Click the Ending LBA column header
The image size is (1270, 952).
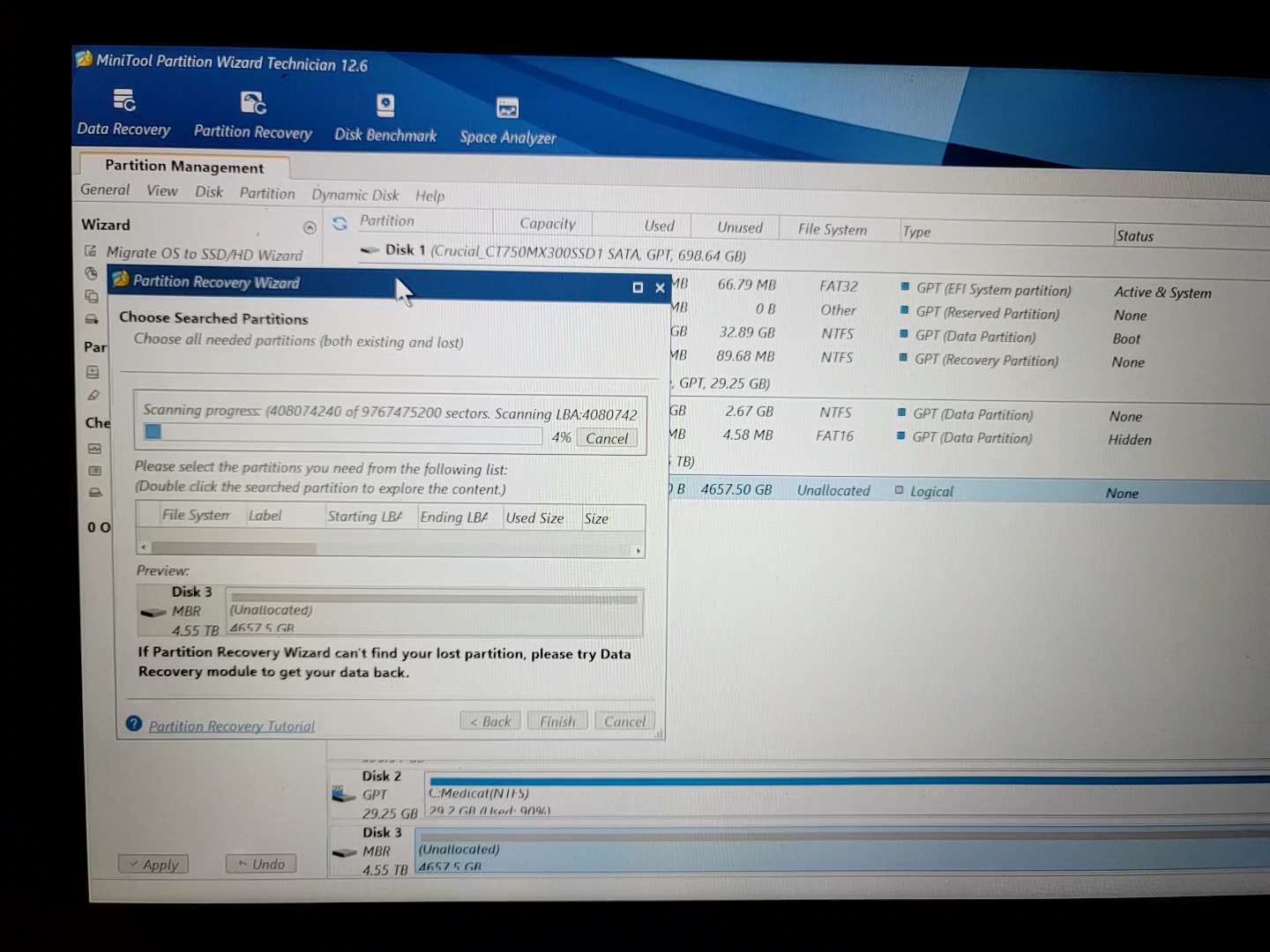coord(454,517)
